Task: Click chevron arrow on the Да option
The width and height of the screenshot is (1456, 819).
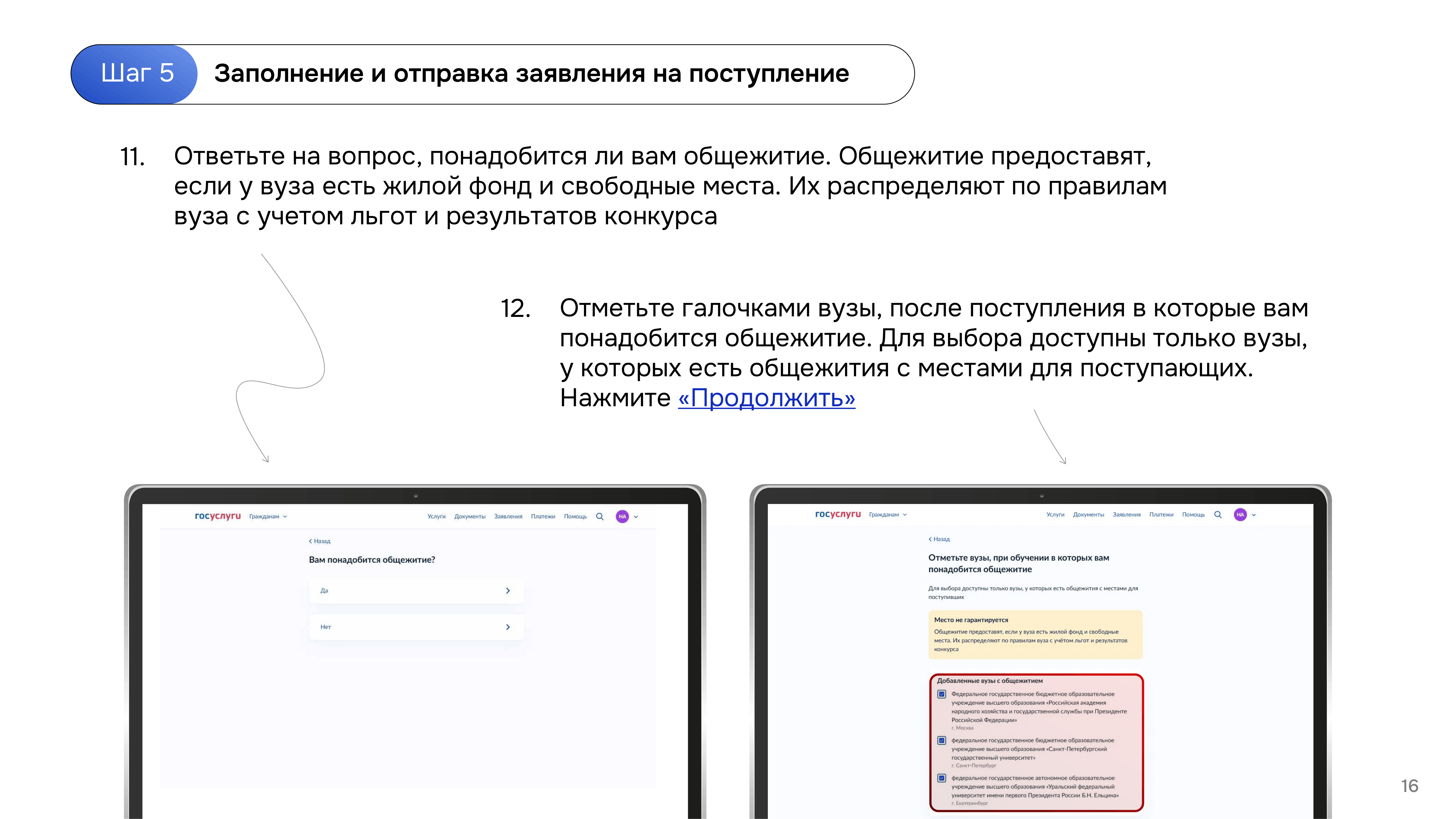Action: click(508, 591)
